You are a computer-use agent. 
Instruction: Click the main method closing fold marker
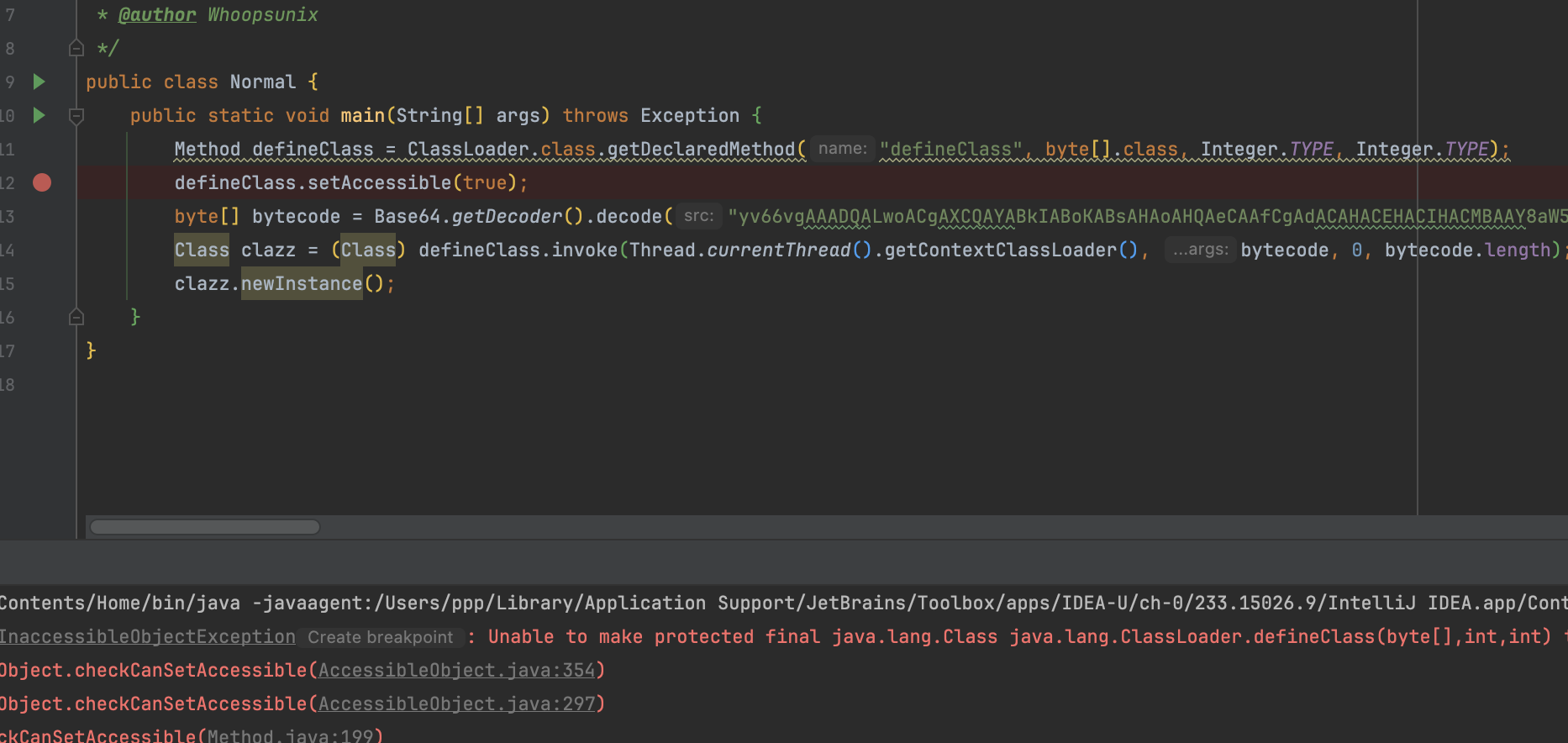coord(76,317)
